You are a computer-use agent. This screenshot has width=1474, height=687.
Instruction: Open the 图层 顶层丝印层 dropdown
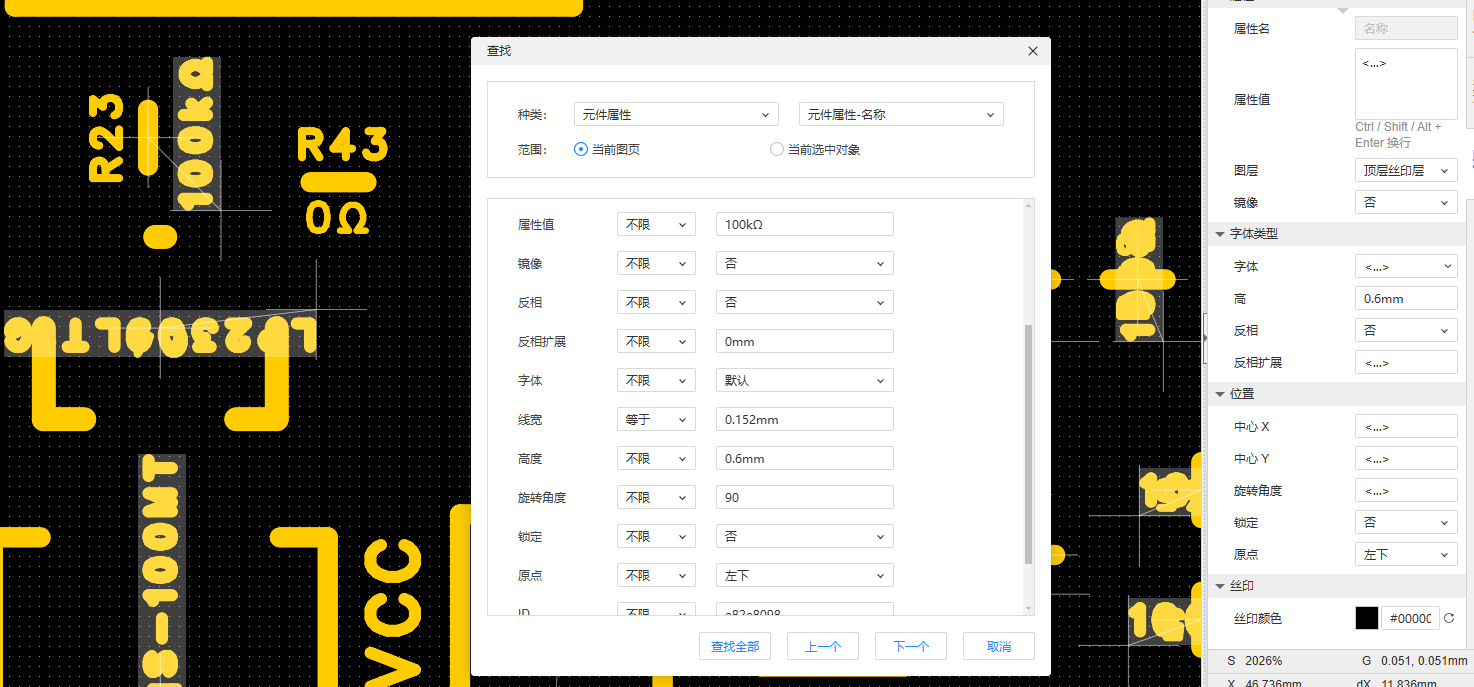point(1405,171)
